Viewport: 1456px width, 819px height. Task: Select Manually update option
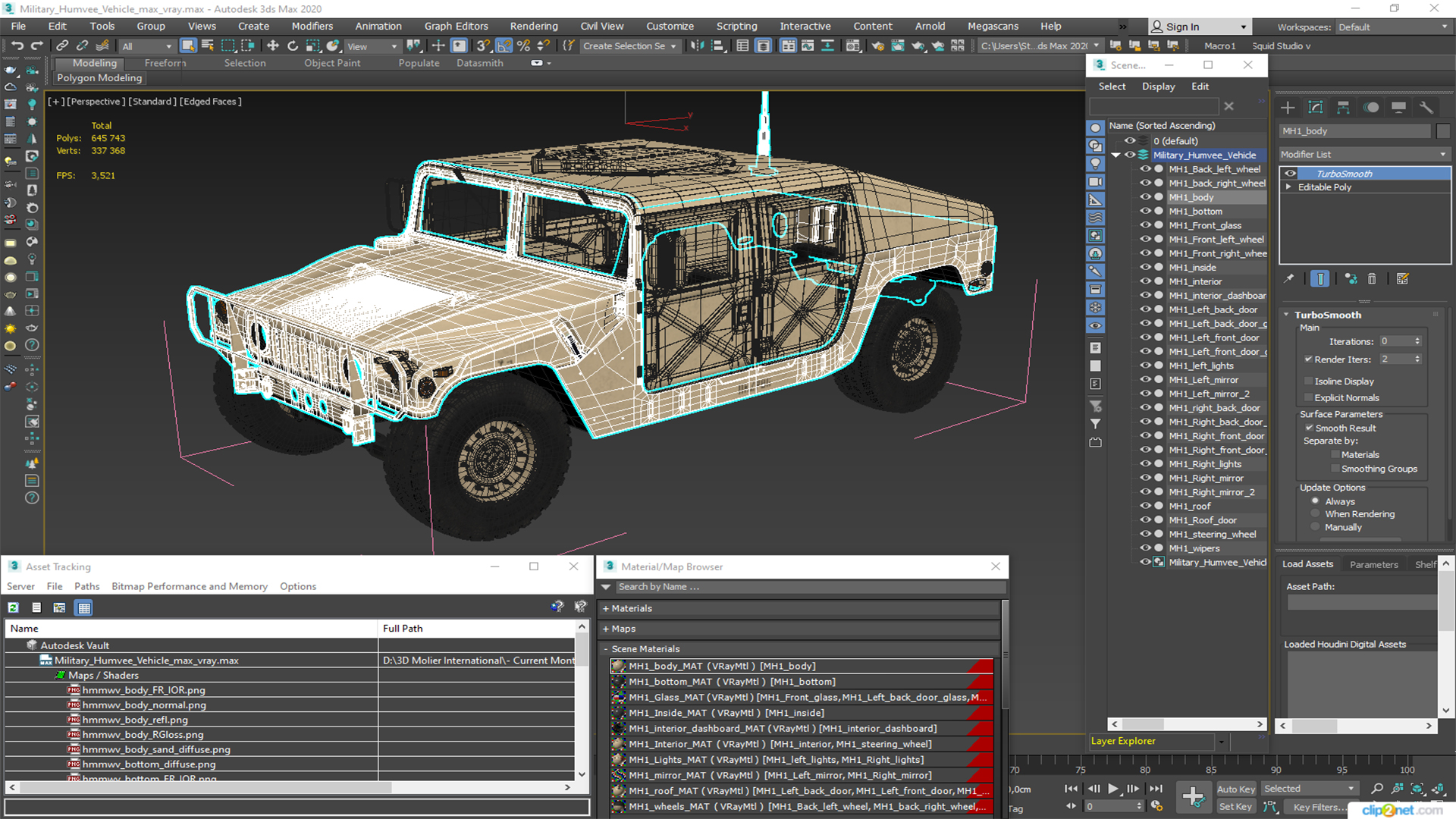[x=1316, y=527]
